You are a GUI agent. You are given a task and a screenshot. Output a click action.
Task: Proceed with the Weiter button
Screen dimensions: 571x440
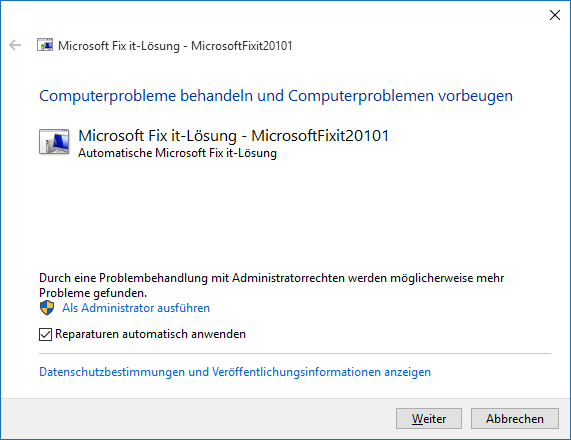(x=429, y=419)
